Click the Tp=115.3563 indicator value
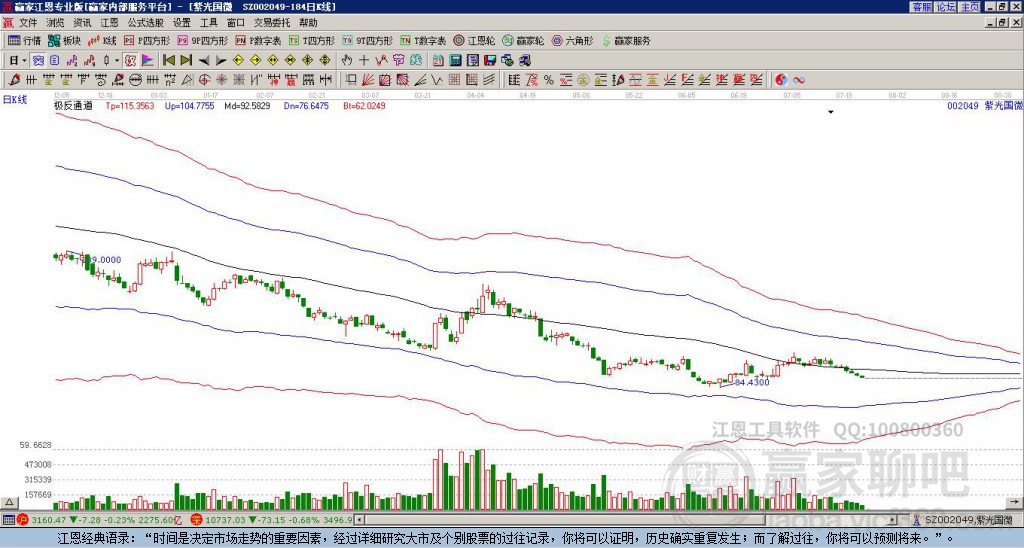This screenshot has width=1024, height=548. pyautogui.click(x=130, y=105)
